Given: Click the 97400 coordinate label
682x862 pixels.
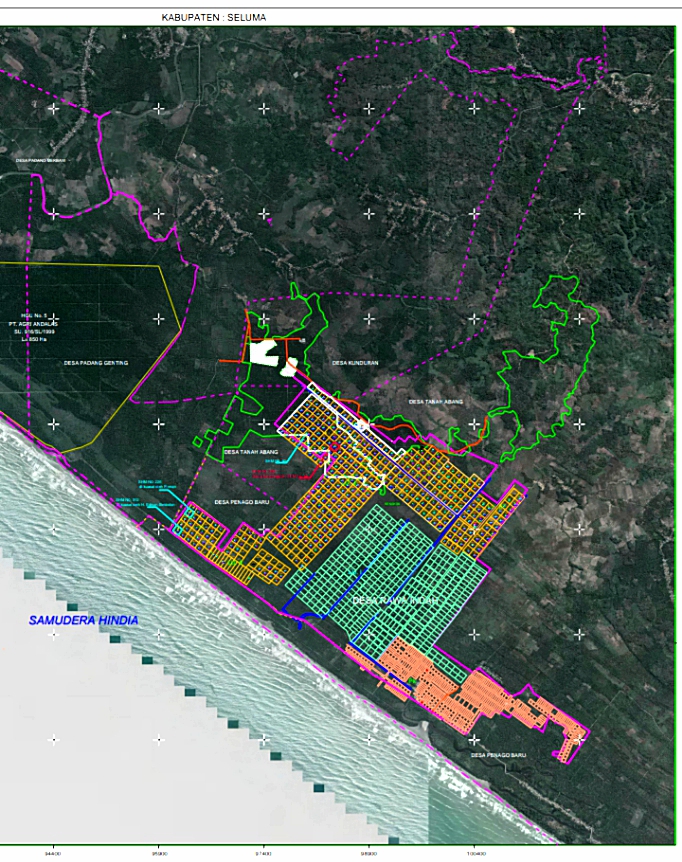Looking at the screenshot, I should coord(264,854).
